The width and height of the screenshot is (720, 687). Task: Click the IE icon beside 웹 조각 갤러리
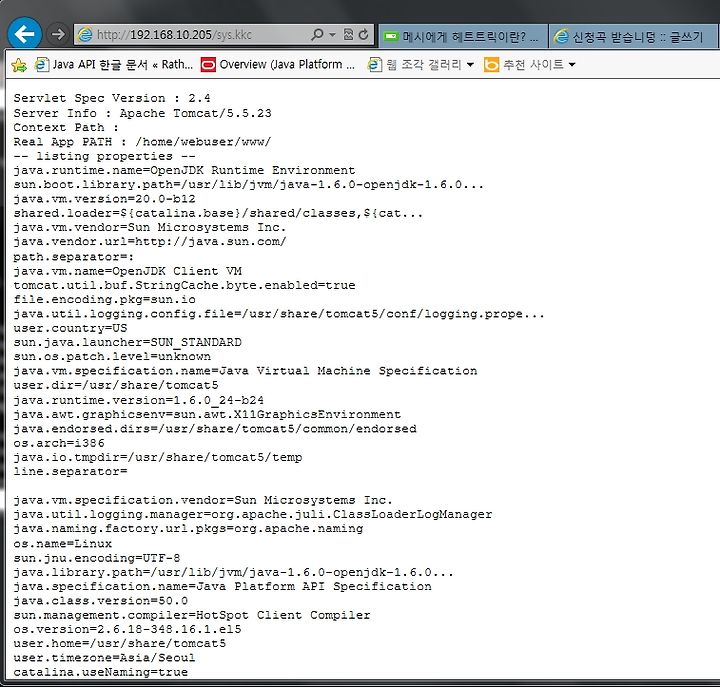(375, 64)
